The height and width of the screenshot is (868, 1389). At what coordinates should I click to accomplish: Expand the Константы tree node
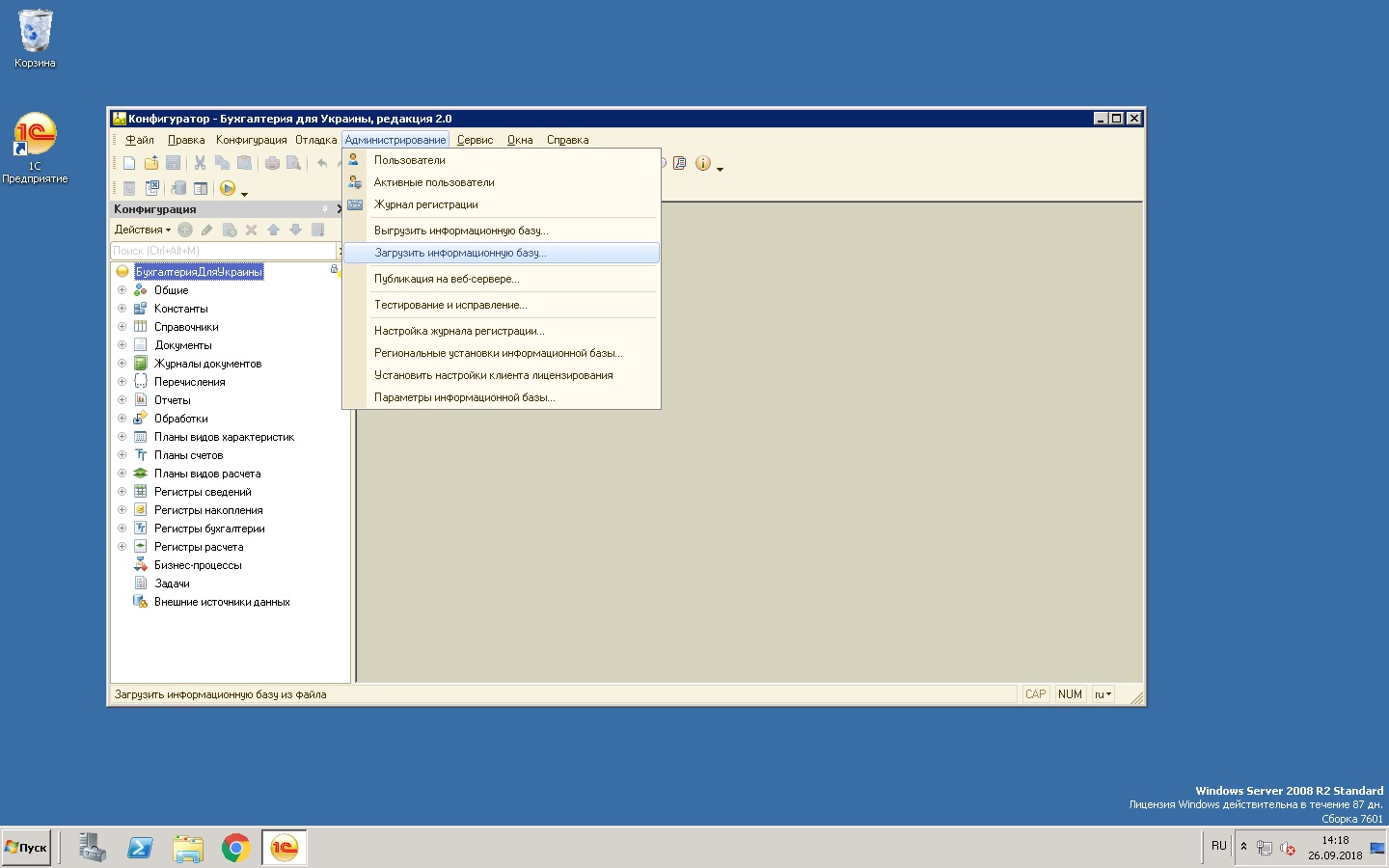click(x=123, y=309)
